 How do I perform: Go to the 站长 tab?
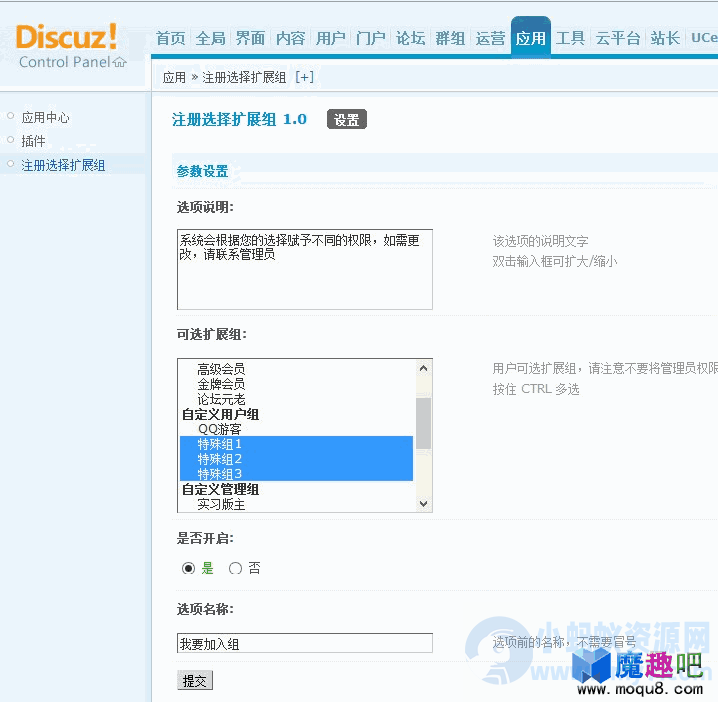(665, 38)
